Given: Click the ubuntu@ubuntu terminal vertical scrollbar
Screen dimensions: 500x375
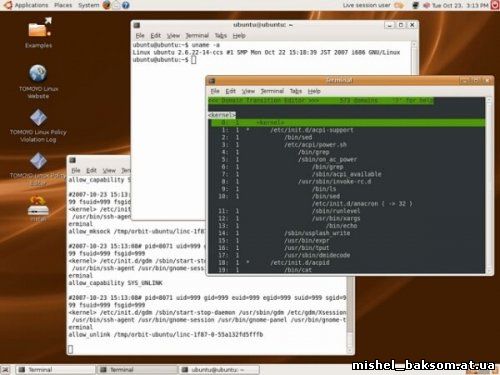Looking at the screenshot, I should [414, 58].
